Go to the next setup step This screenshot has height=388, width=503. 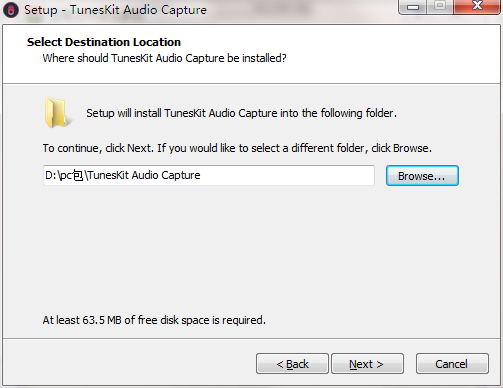coord(367,364)
